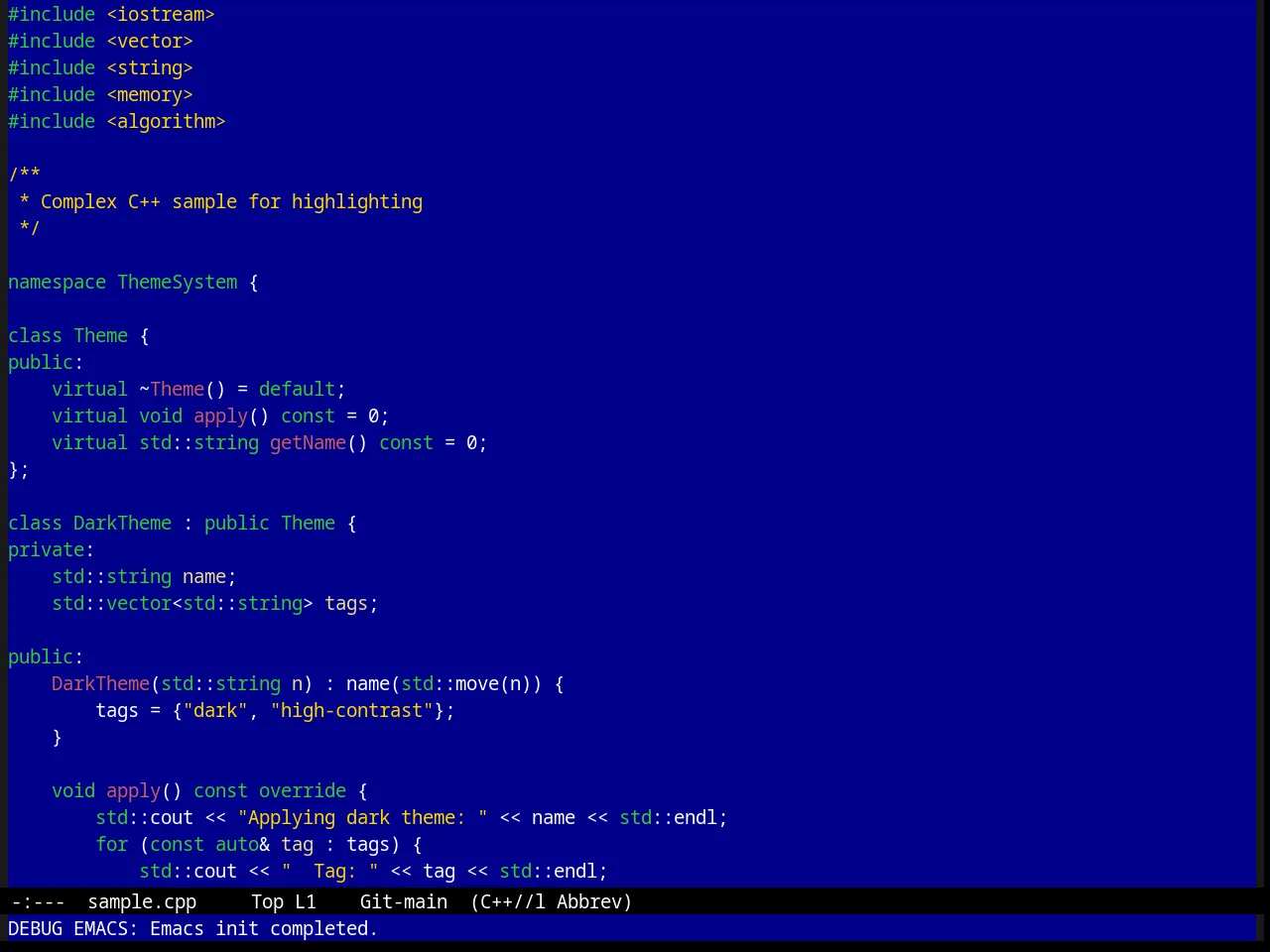Click the string " Tag: " in last line
The height and width of the screenshot is (952, 1270).
[x=329, y=871]
